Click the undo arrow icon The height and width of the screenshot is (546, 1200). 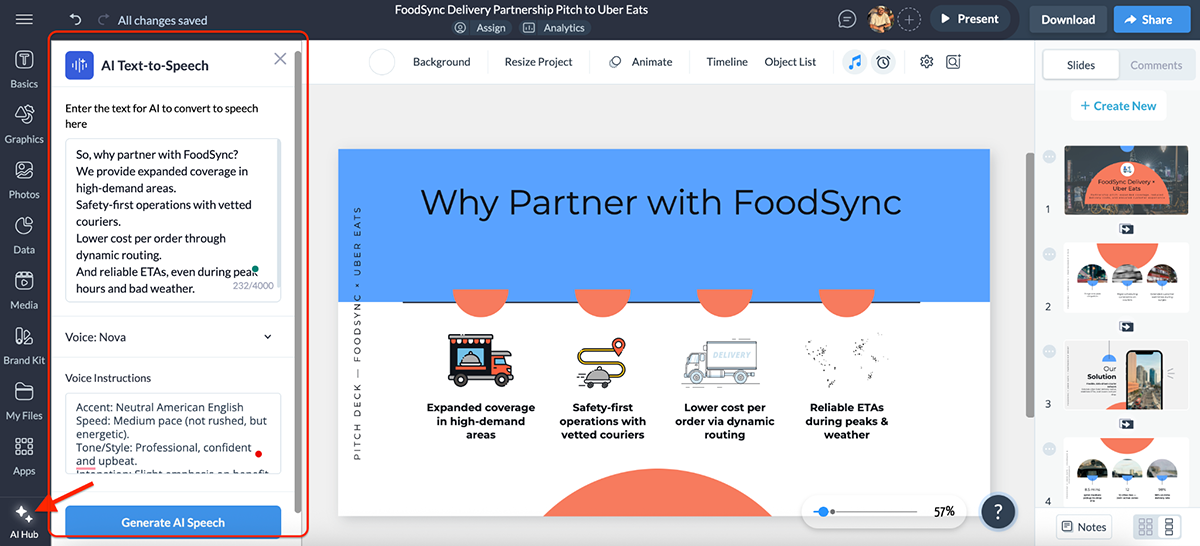point(76,19)
